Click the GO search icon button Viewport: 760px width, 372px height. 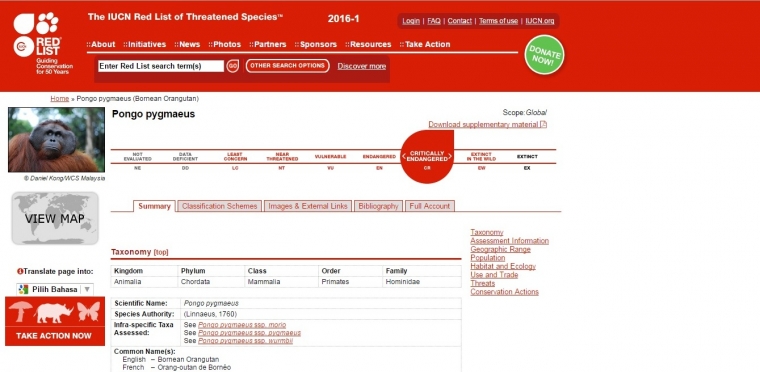(233, 66)
